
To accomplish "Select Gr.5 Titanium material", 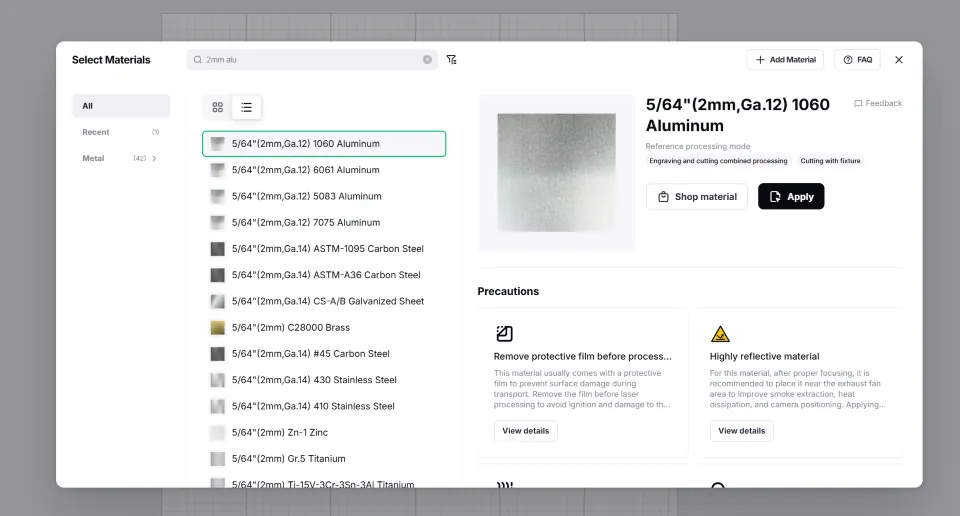I will tap(324, 459).
